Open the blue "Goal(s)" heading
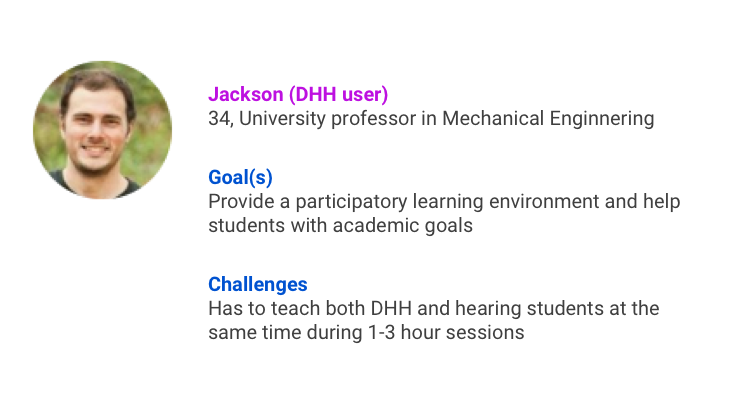Screen dimensions: 750x400 pos(240,177)
